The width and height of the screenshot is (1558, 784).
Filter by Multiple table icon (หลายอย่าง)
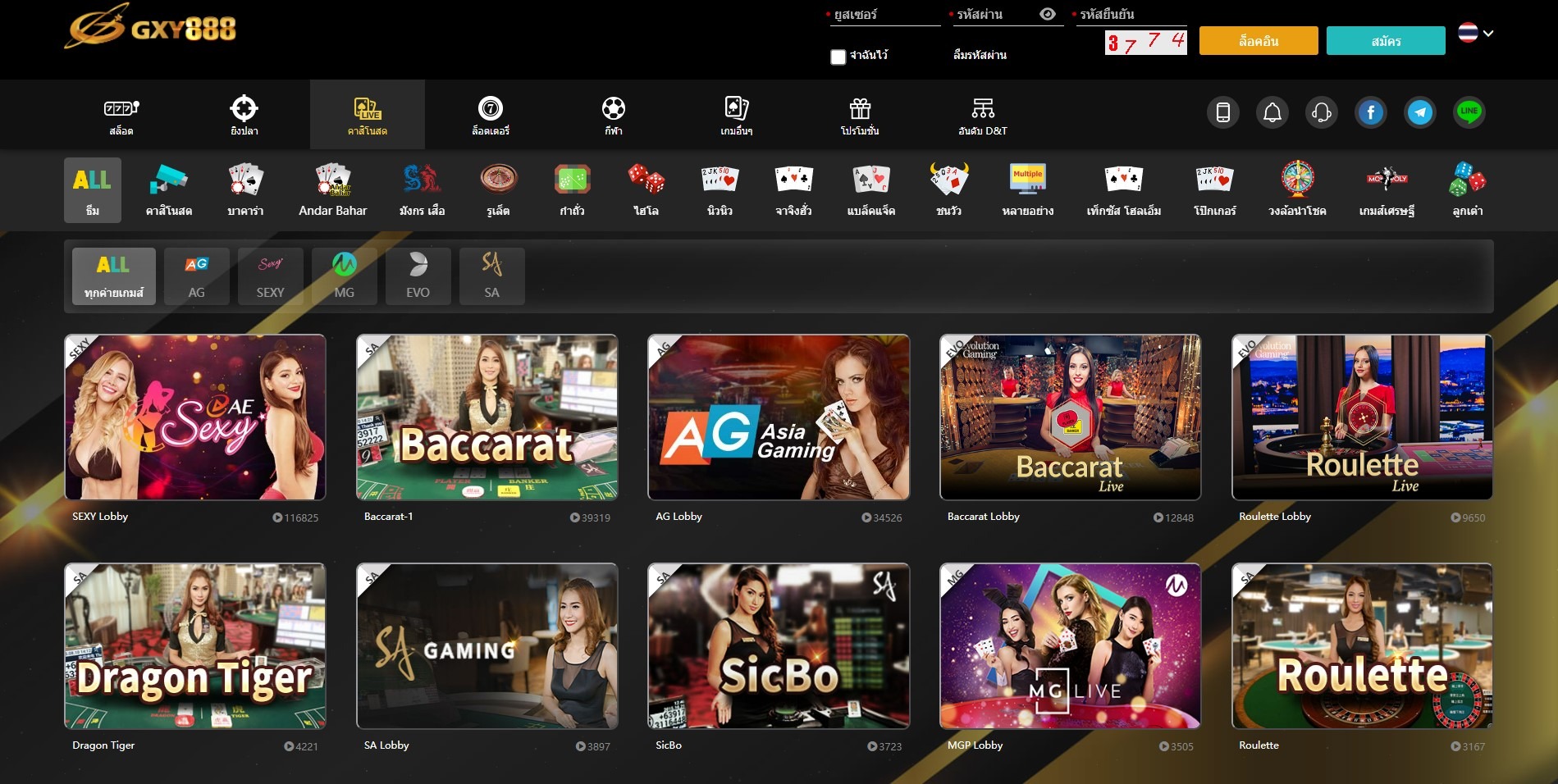pyautogui.click(x=1028, y=190)
